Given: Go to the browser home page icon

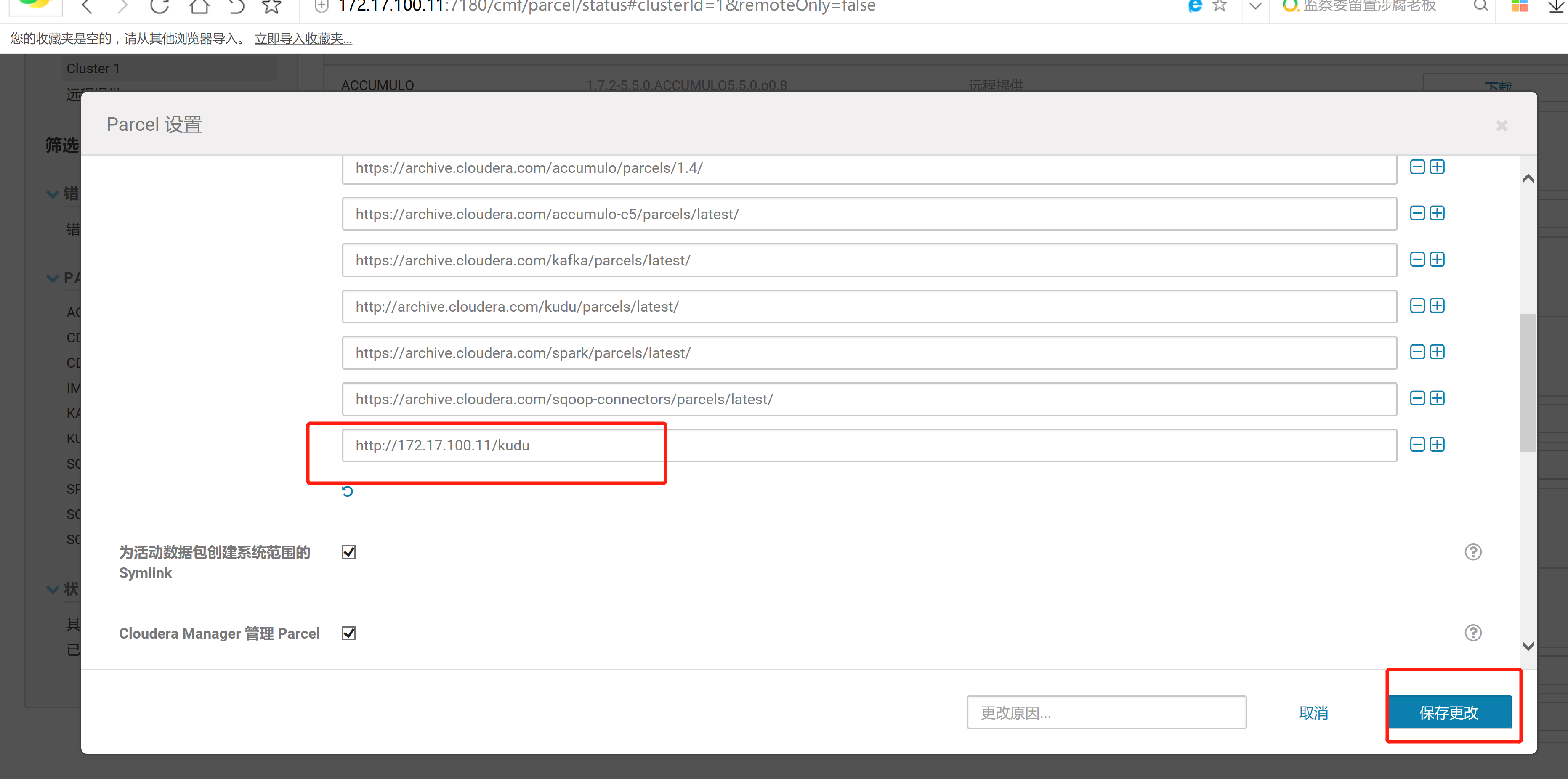Looking at the screenshot, I should 199,6.
